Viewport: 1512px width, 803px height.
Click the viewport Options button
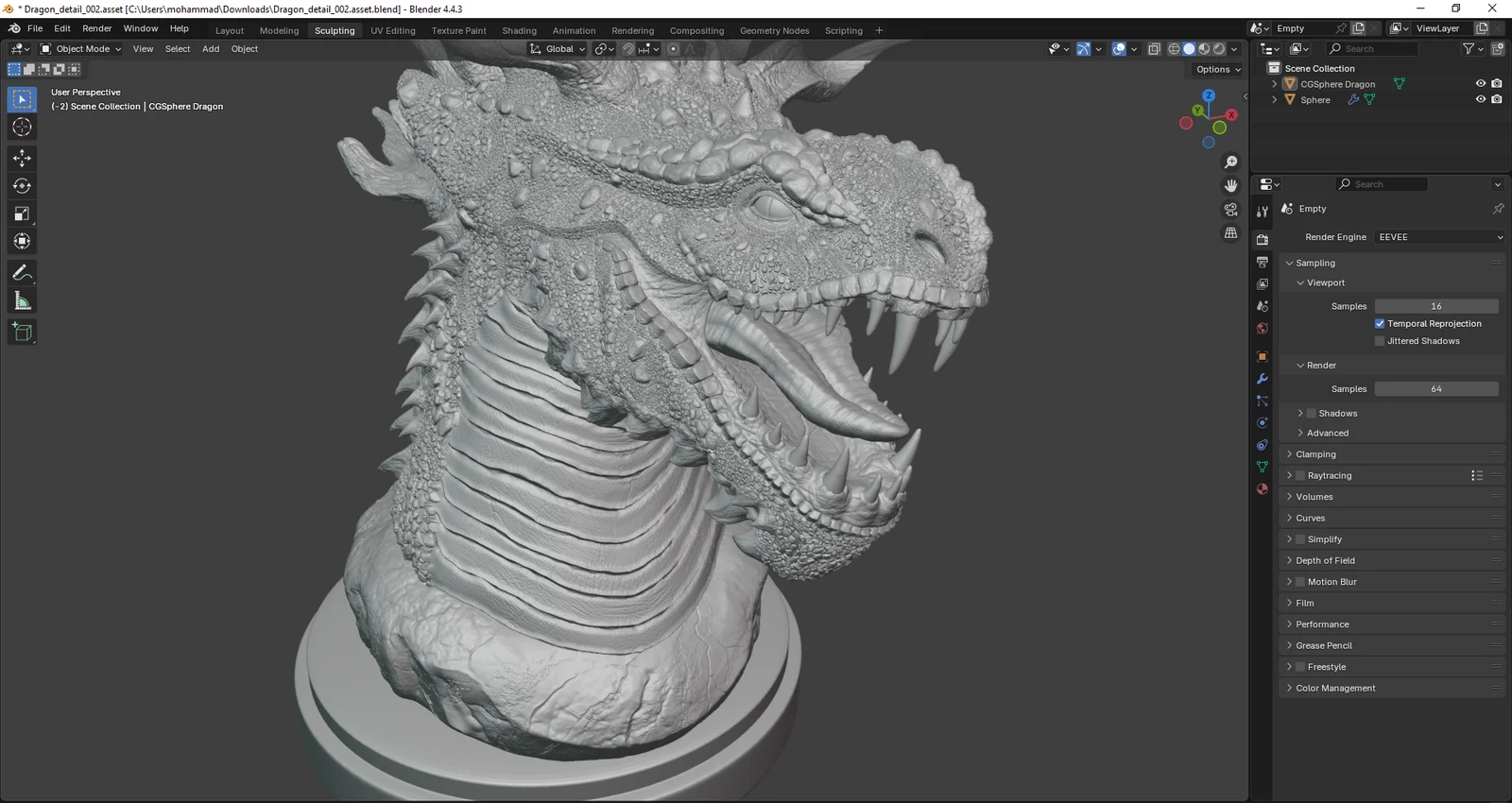point(1217,70)
